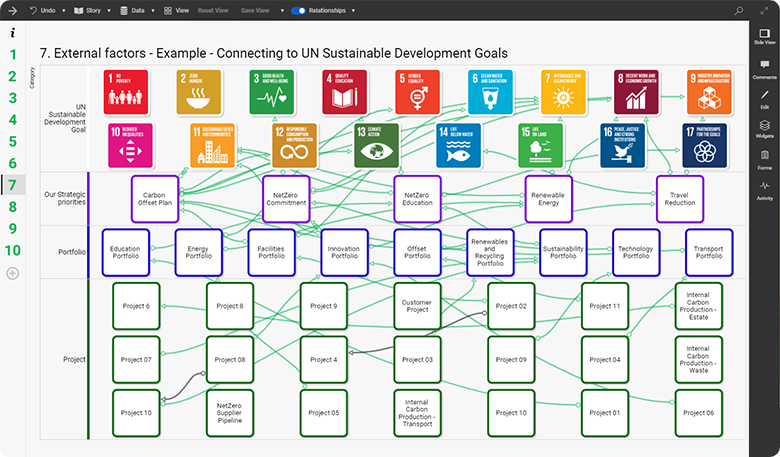Add a new story page with plus icon

click(13, 273)
